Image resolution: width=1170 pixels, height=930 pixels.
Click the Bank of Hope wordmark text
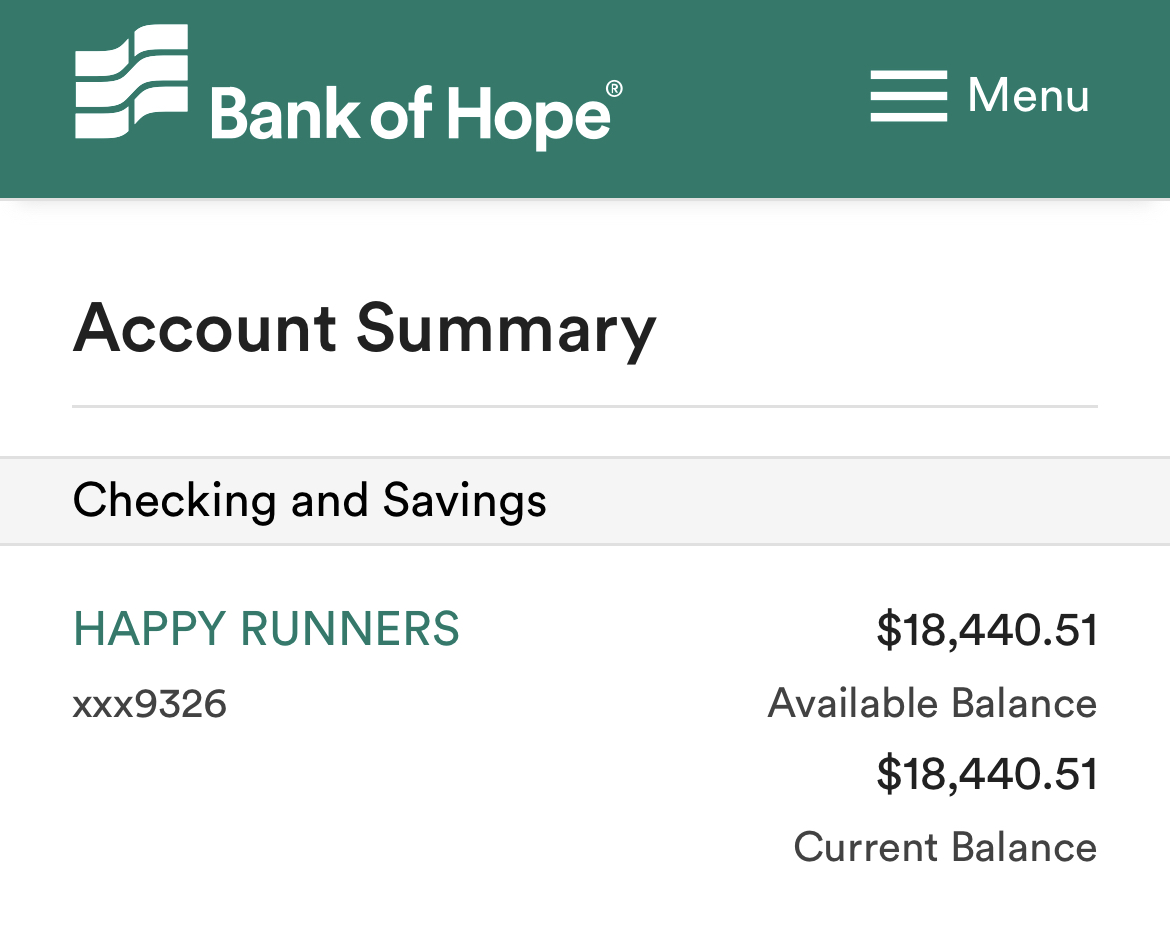click(410, 114)
